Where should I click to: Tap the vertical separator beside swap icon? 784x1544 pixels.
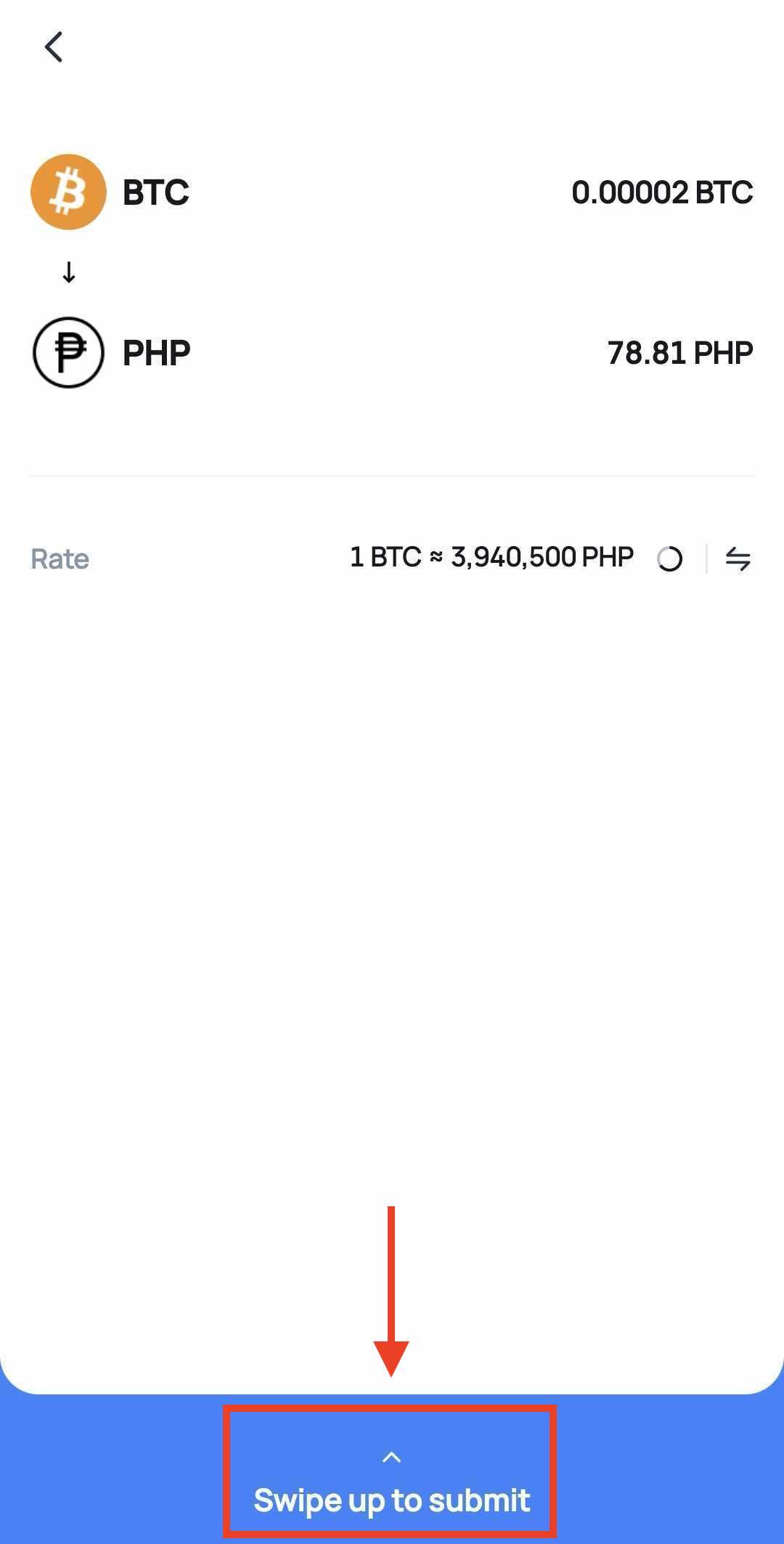706,558
